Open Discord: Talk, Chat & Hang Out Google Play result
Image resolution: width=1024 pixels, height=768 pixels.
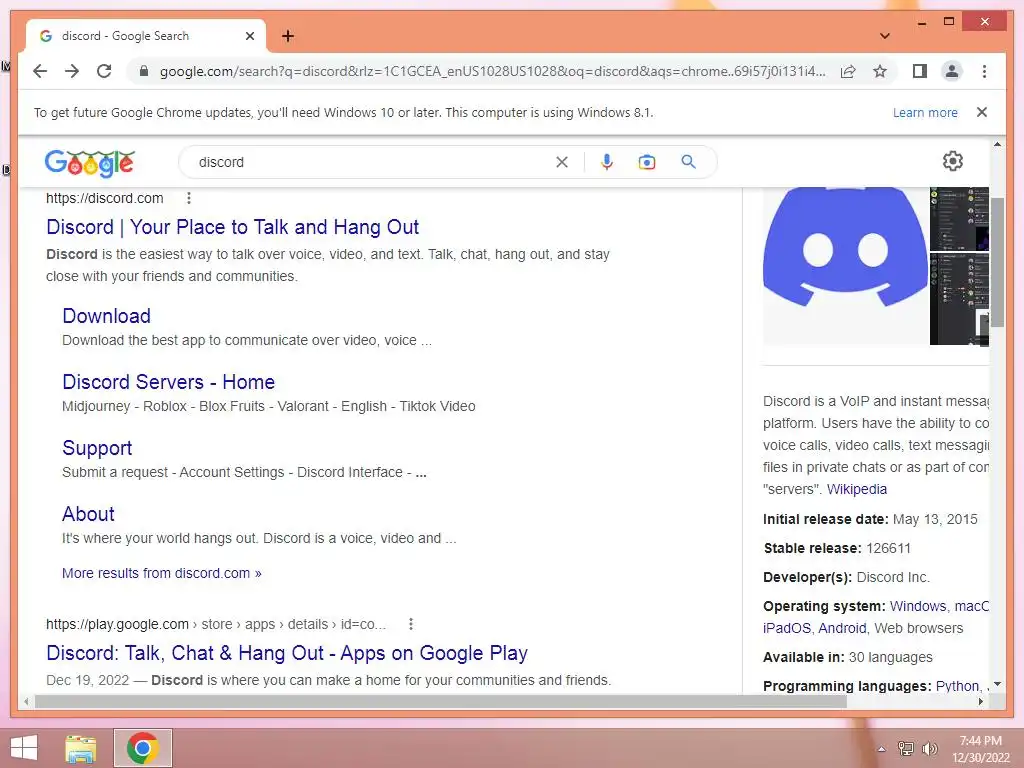coord(287,653)
